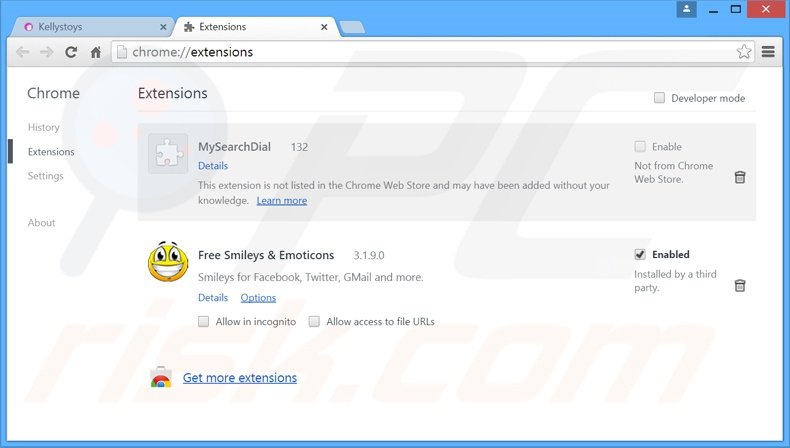Close the Extensions tab
Screen dimensions: 790x448
pyautogui.click(x=324, y=27)
